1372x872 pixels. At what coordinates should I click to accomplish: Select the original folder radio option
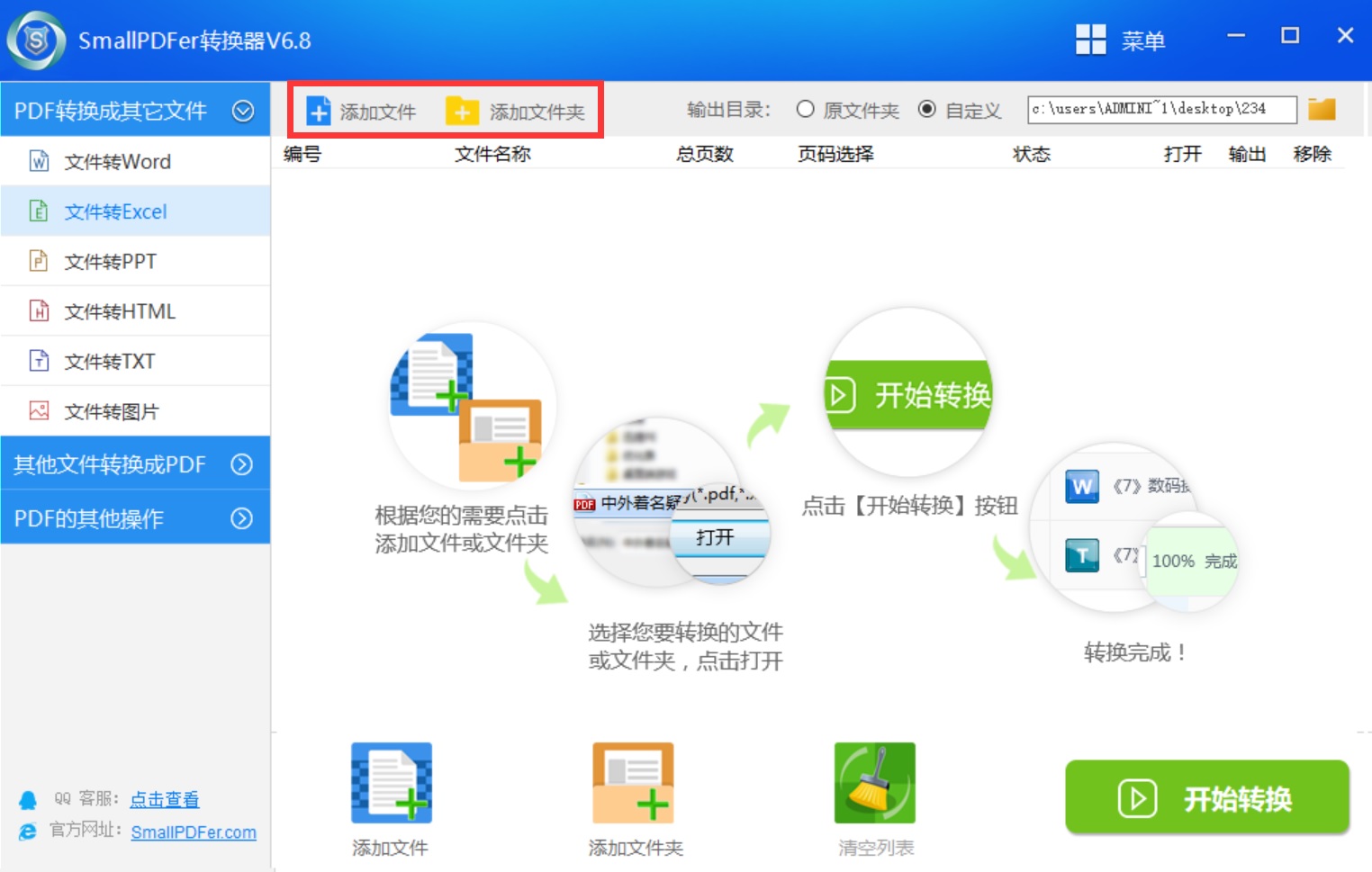point(806,110)
